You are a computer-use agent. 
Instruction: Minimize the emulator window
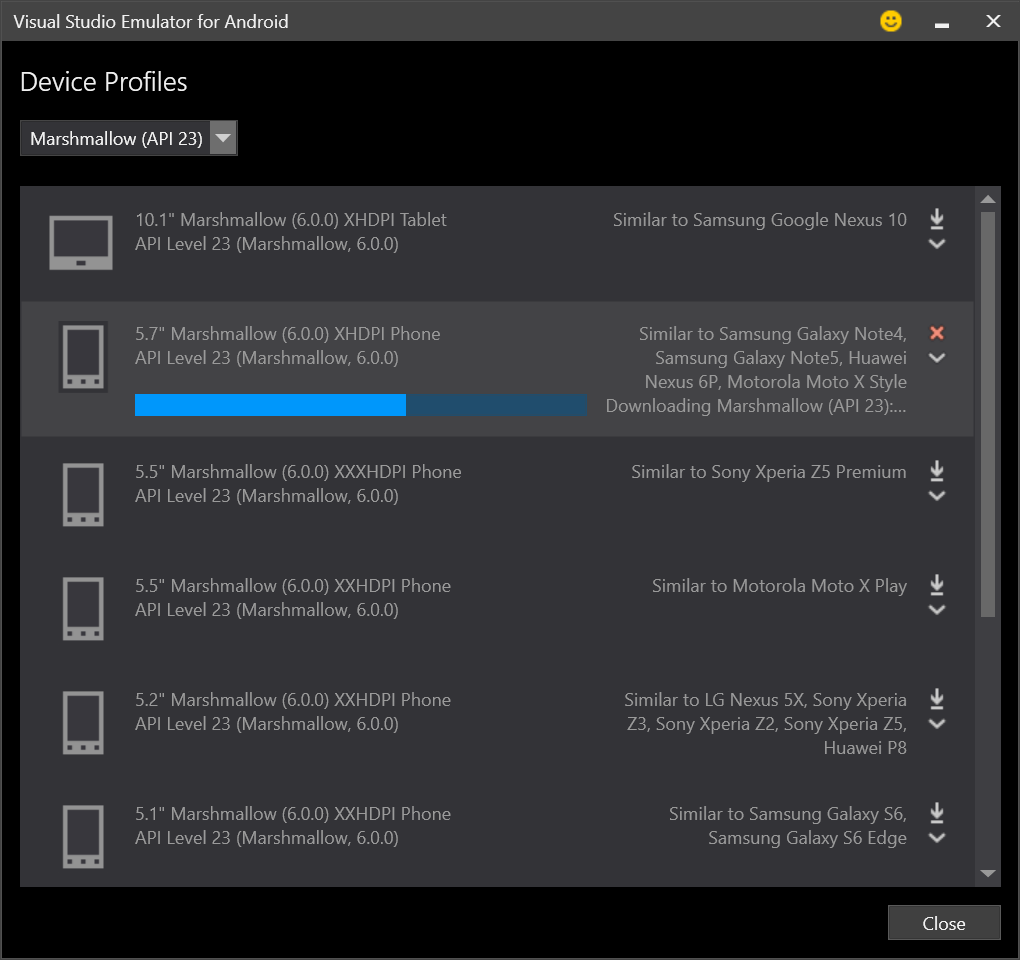(x=941, y=22)
